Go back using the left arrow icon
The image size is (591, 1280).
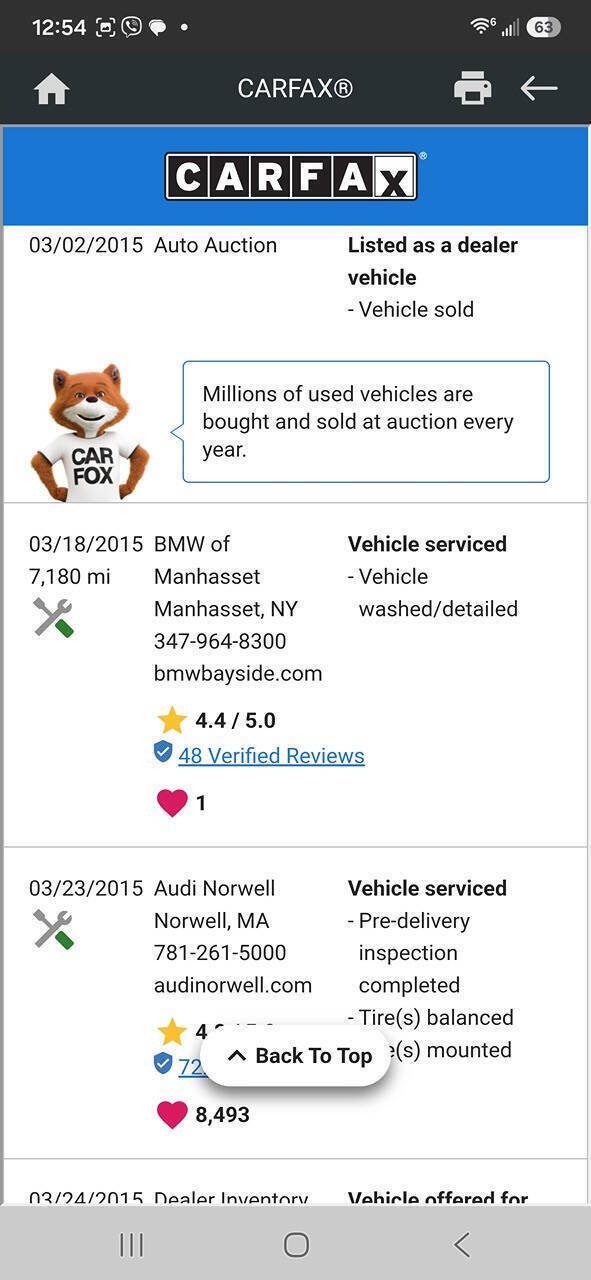pyautogui.click(x=539, y=88)
